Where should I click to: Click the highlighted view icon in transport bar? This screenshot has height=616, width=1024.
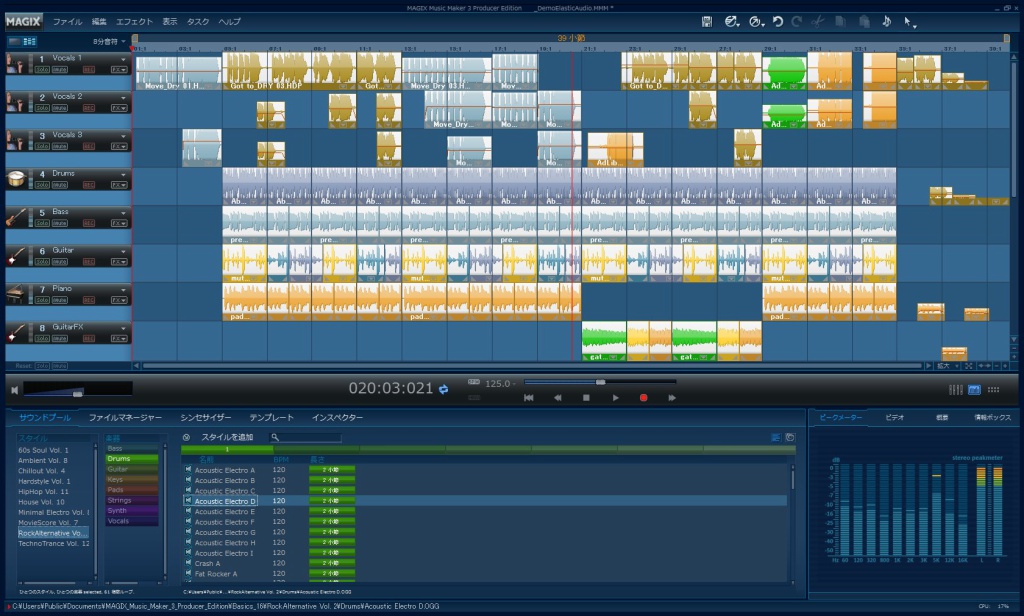(974, 390)
